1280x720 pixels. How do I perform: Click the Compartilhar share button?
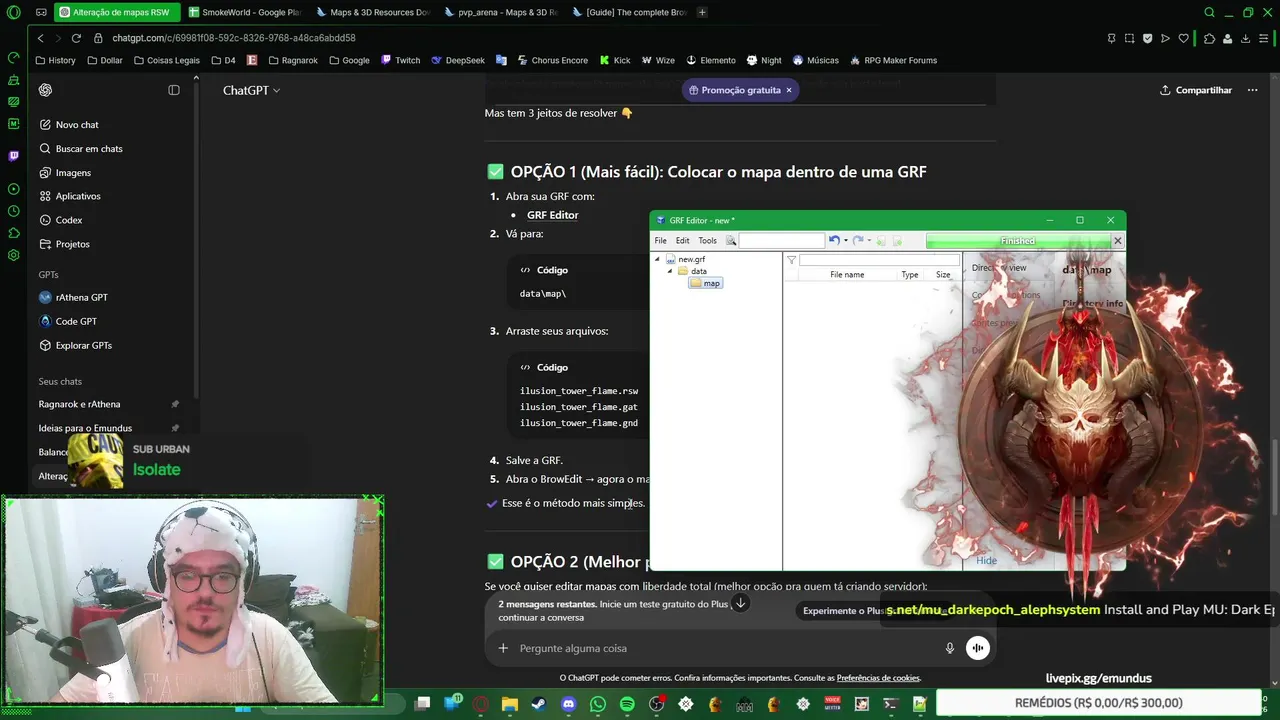pos(1196,90)
